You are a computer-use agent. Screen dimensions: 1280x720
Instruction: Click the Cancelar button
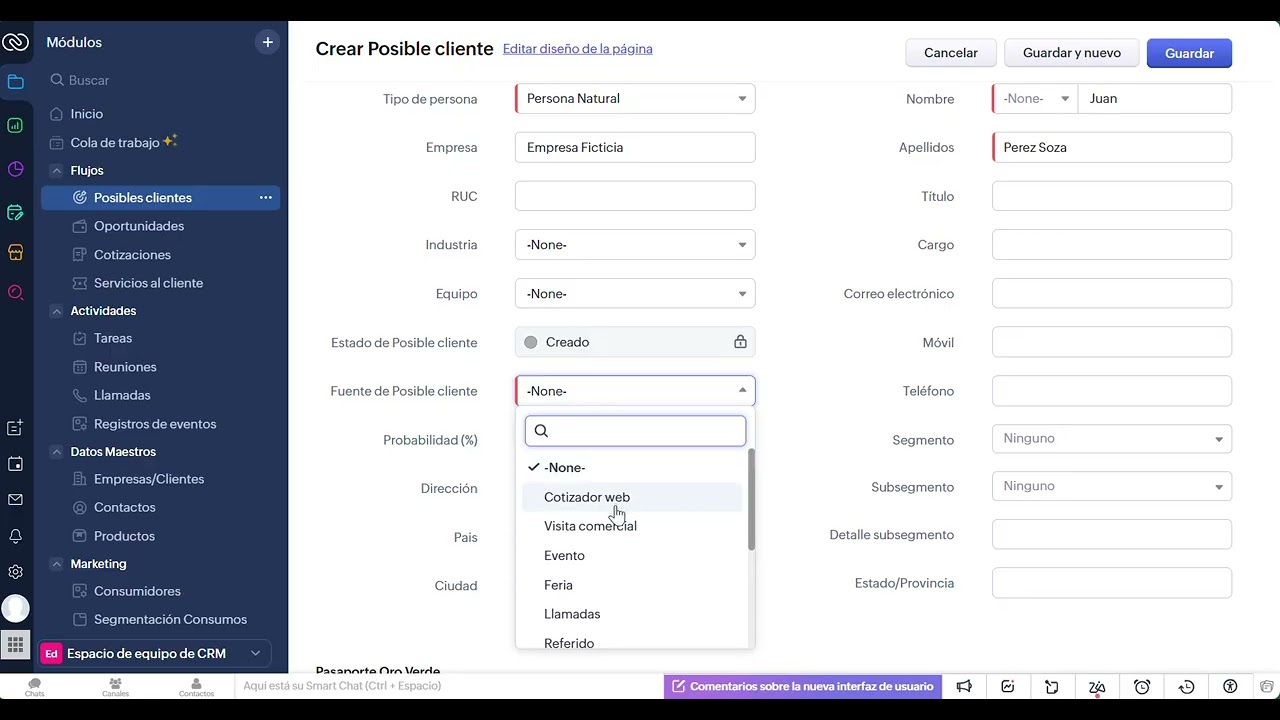tap(951, 53)
